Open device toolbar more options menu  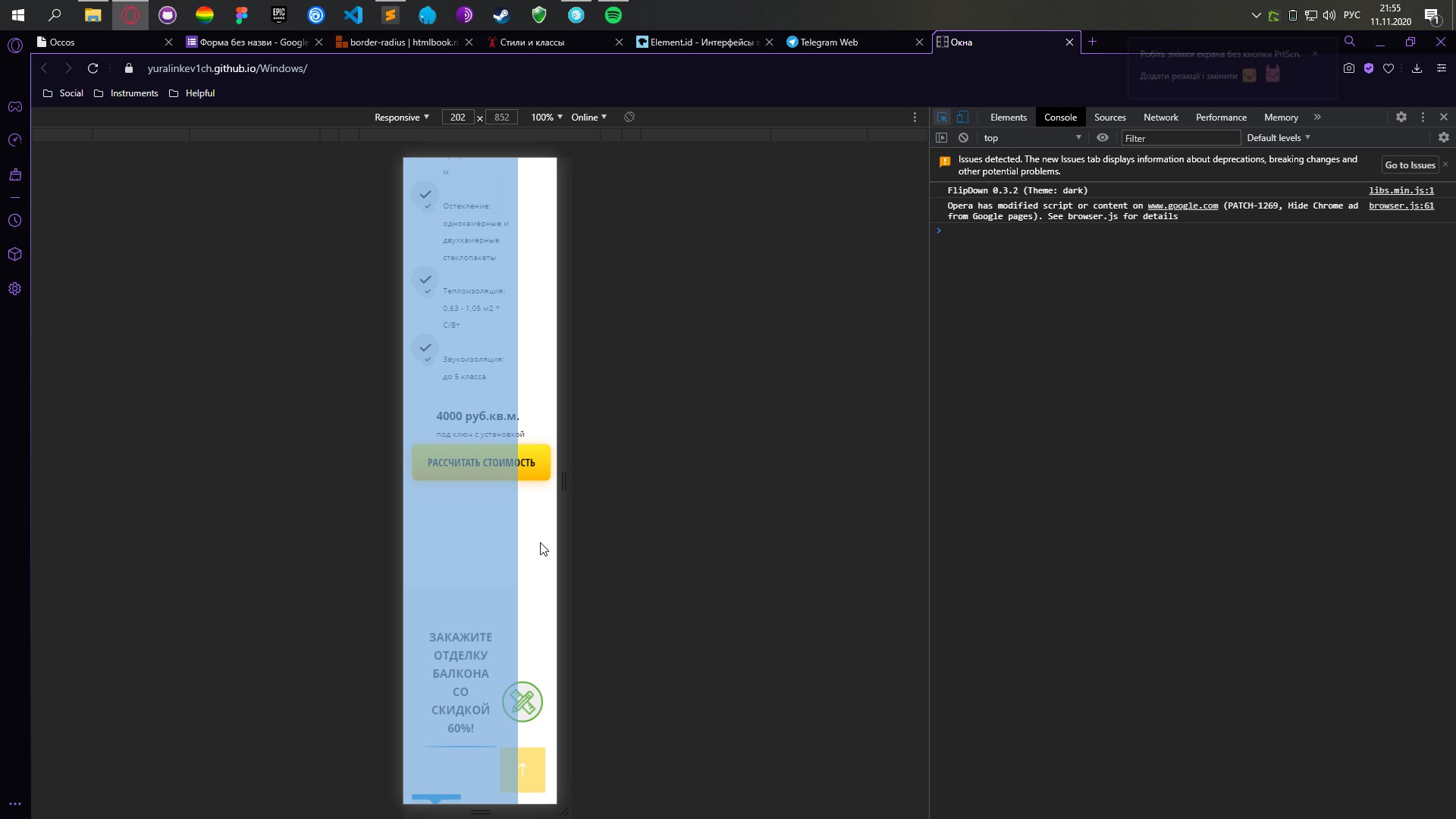[x=915, y=117]
